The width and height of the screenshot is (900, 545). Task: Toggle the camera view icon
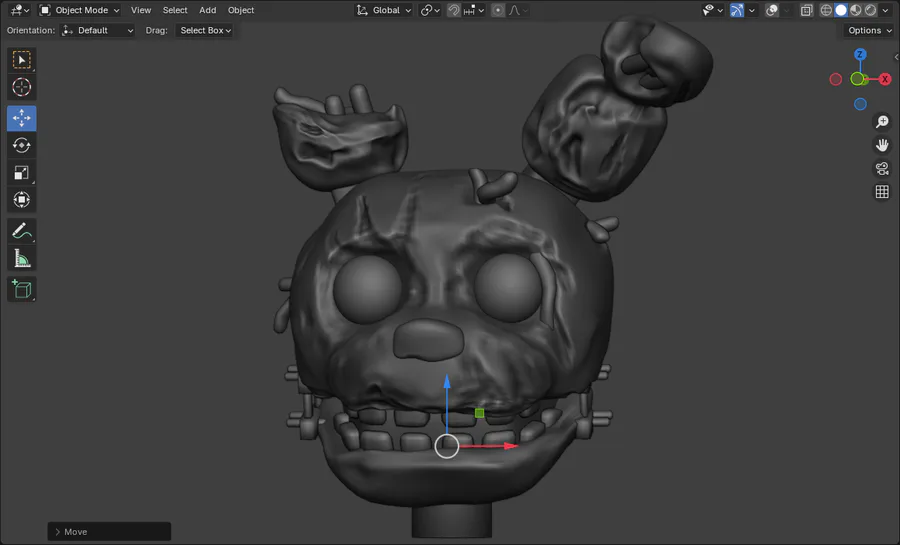tap(882, 168)
